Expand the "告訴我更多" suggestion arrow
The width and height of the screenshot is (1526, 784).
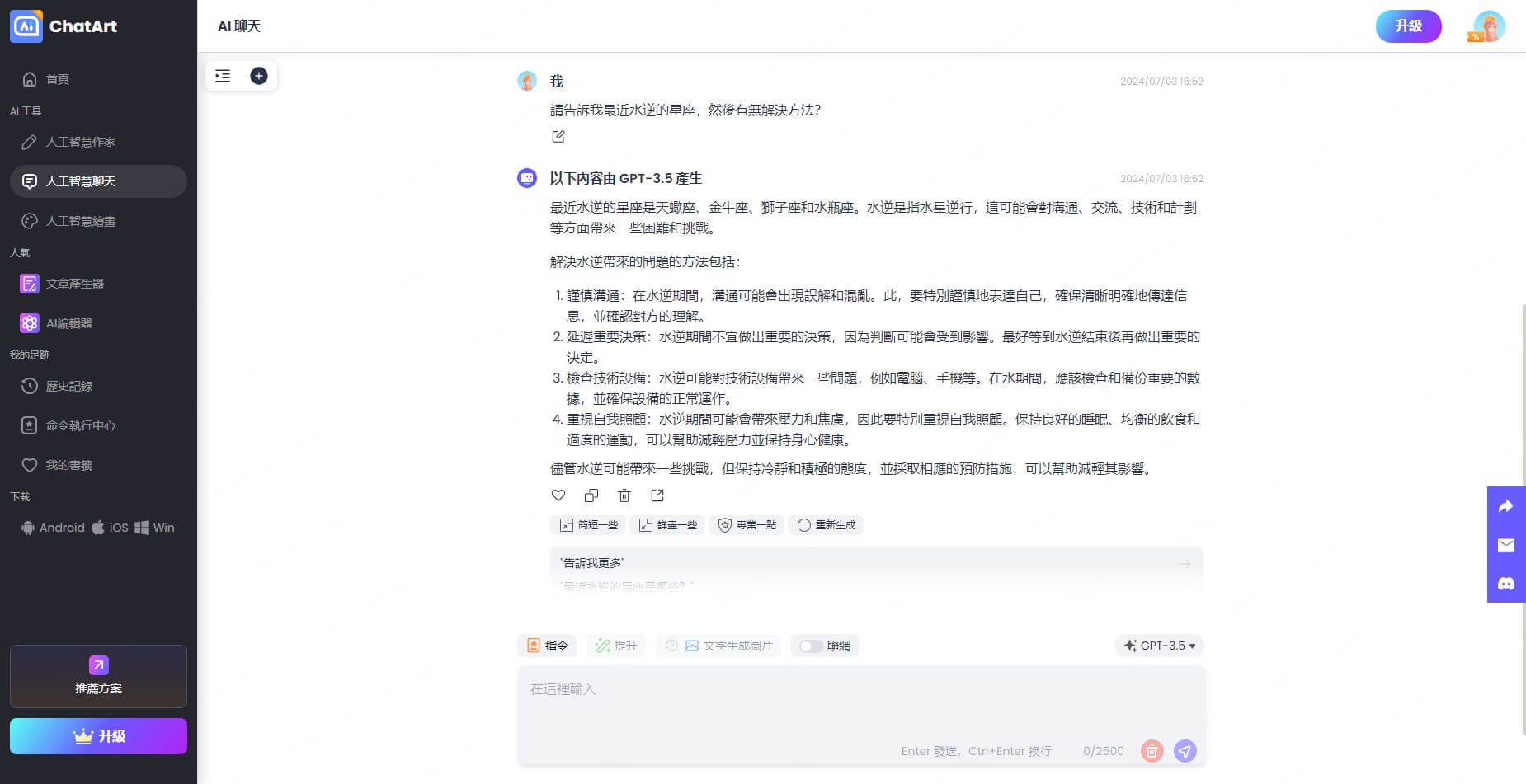click(1185, 564)
